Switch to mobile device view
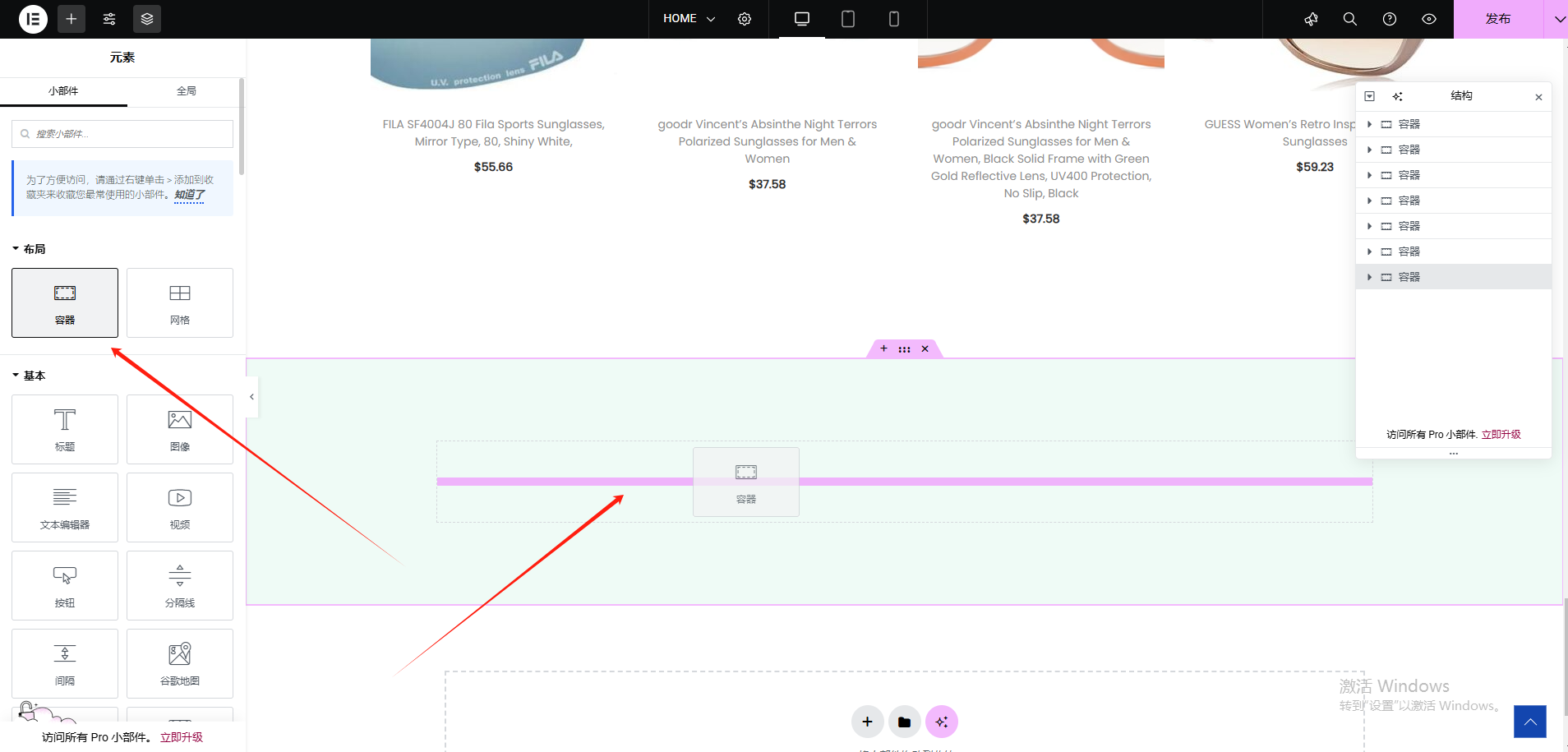Screen dimensions: 1568x752 [894, 19]
